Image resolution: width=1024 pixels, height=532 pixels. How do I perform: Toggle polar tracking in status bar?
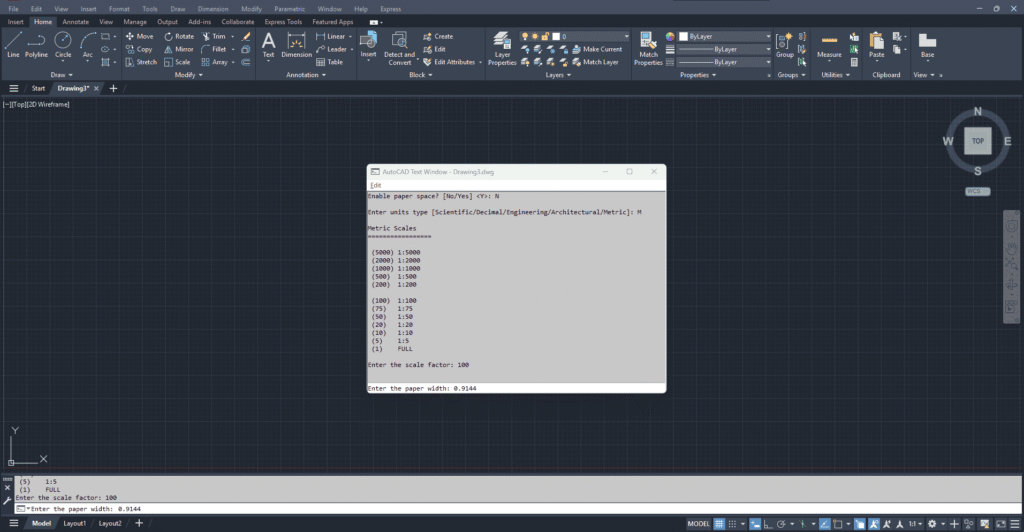click(x=781, y=524)
